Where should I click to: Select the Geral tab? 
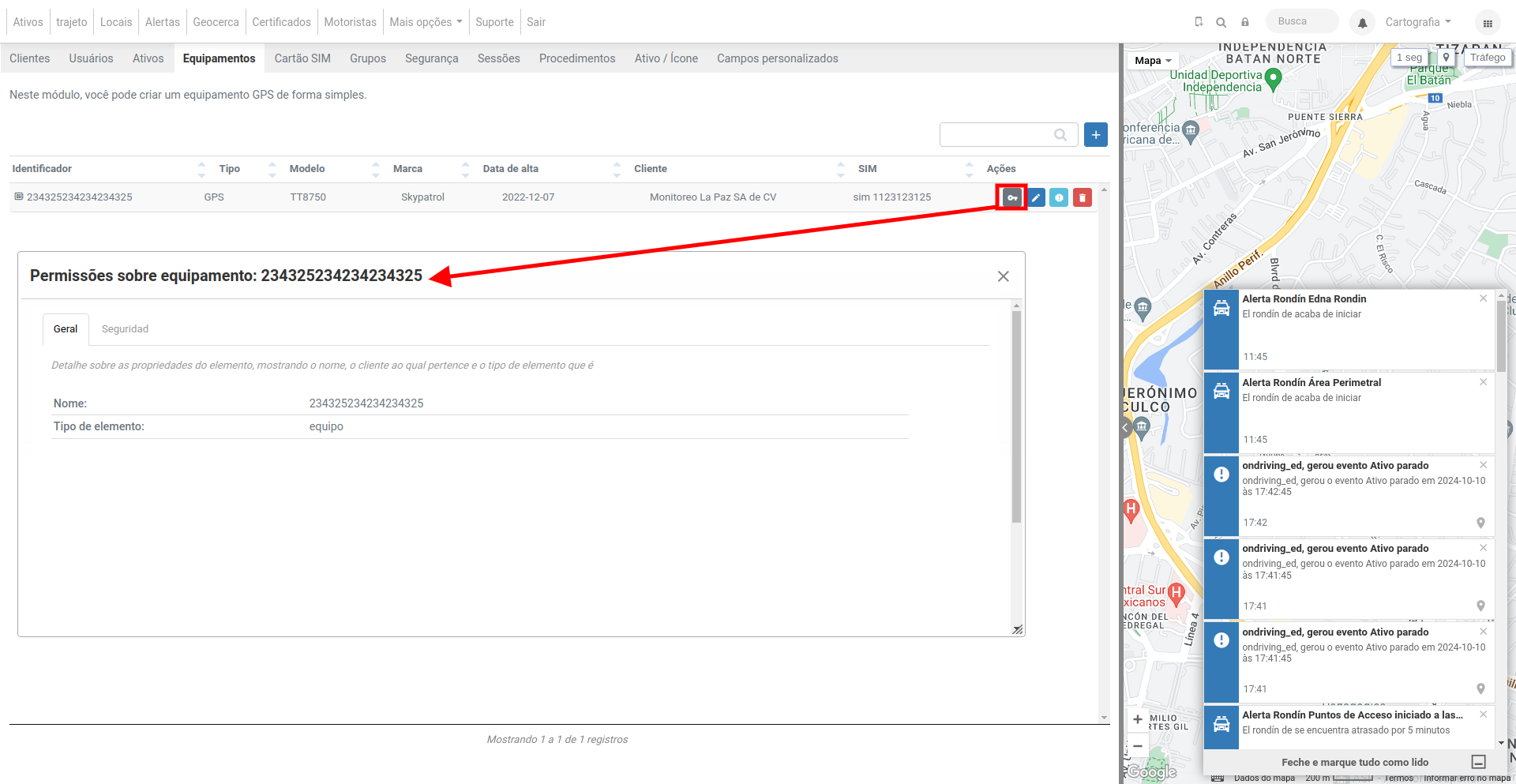66,329
